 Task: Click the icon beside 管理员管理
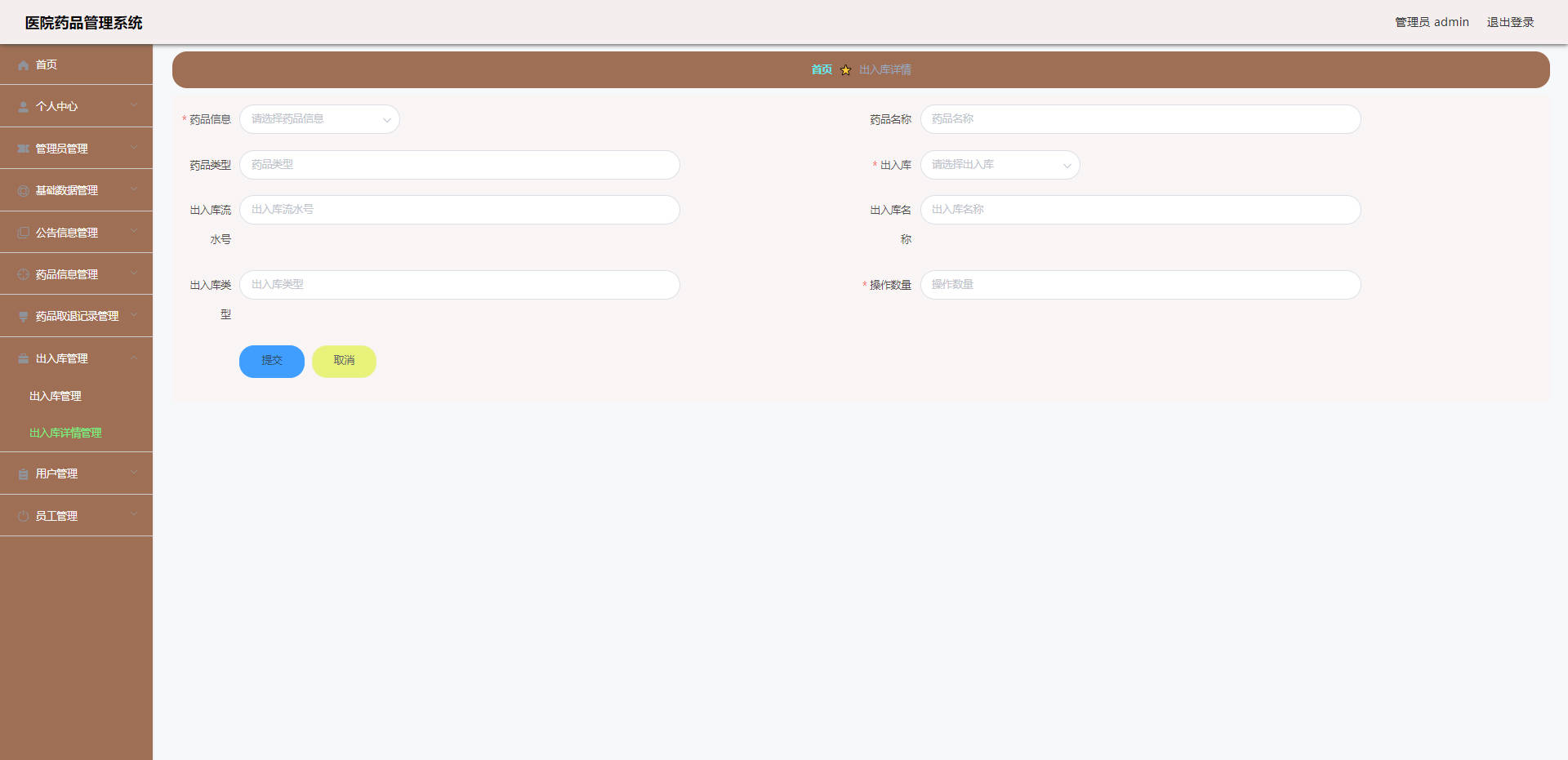[24, 149]
